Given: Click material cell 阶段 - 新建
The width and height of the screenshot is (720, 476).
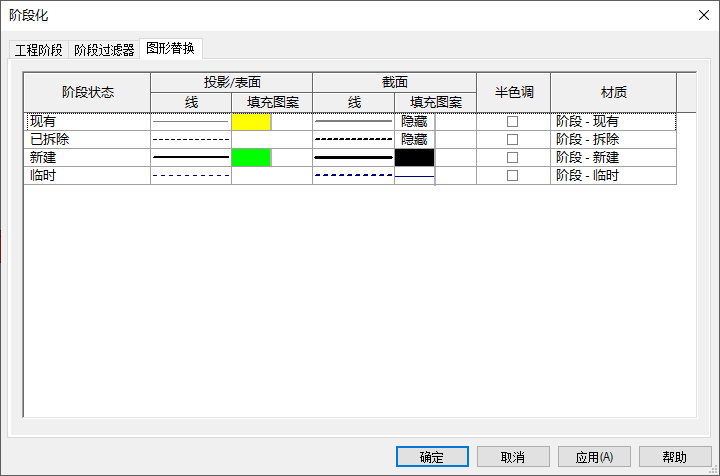Looking at the screenshot, I should tap(613, 157).
